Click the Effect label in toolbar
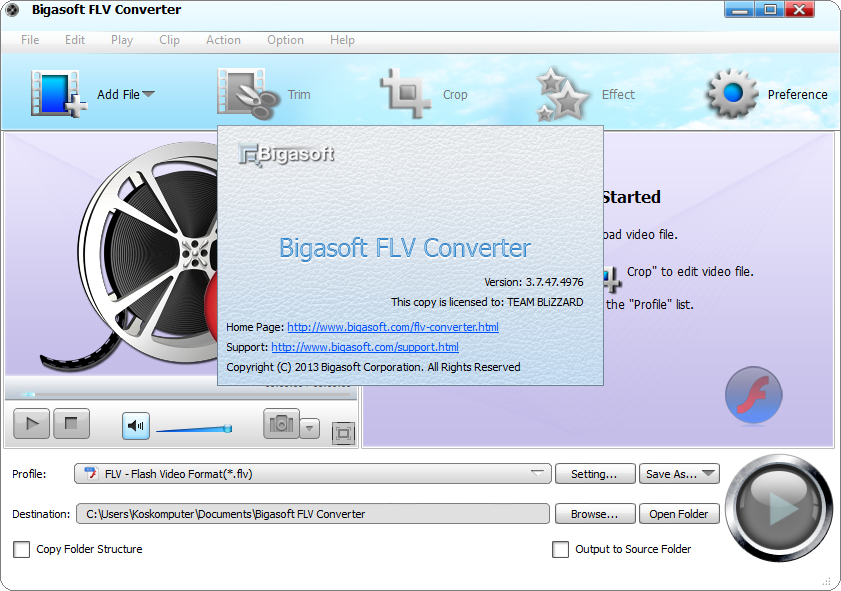Screen dimensions: 841x591 (618, 94)
